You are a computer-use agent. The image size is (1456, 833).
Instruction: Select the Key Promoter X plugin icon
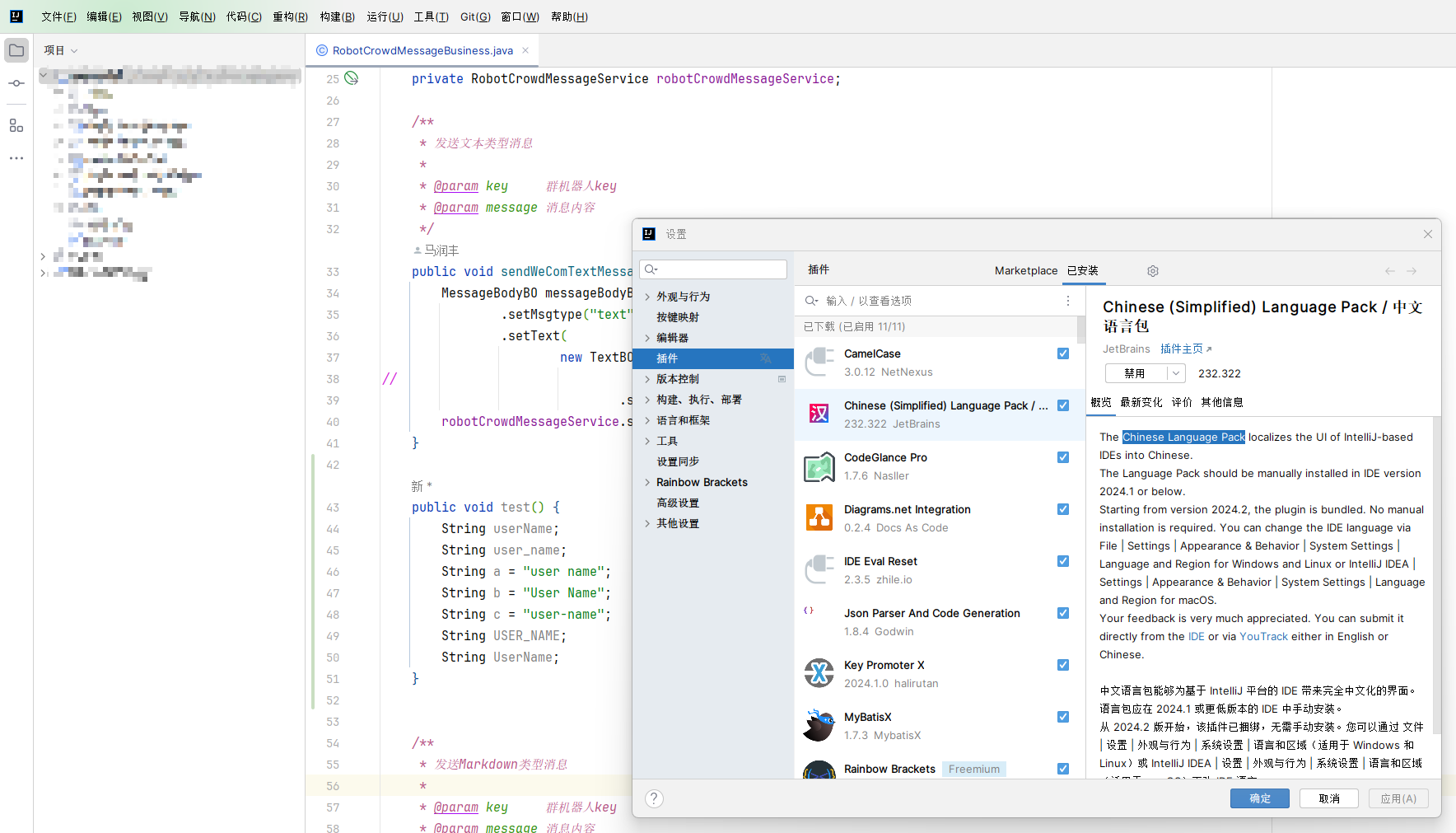point(819,674)
